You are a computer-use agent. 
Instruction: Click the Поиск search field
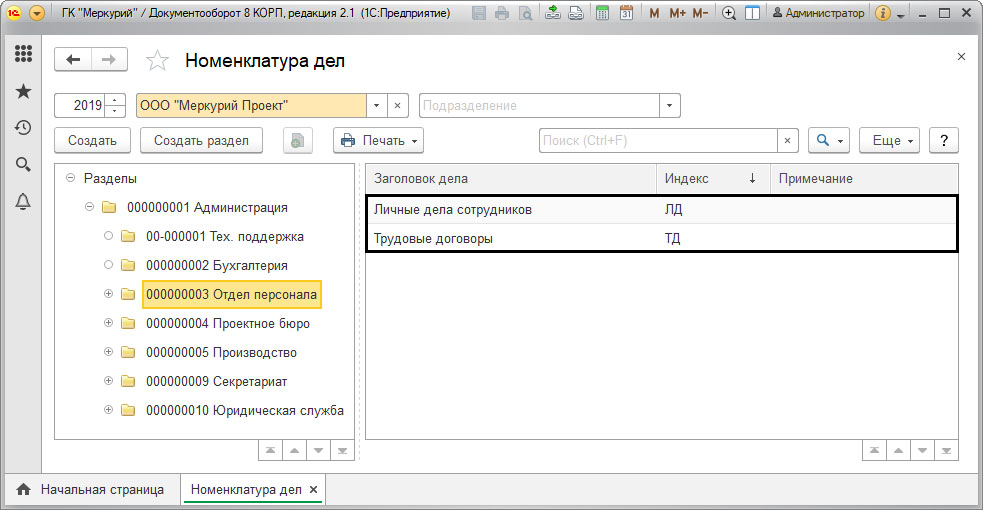click(x=658, y=141)
